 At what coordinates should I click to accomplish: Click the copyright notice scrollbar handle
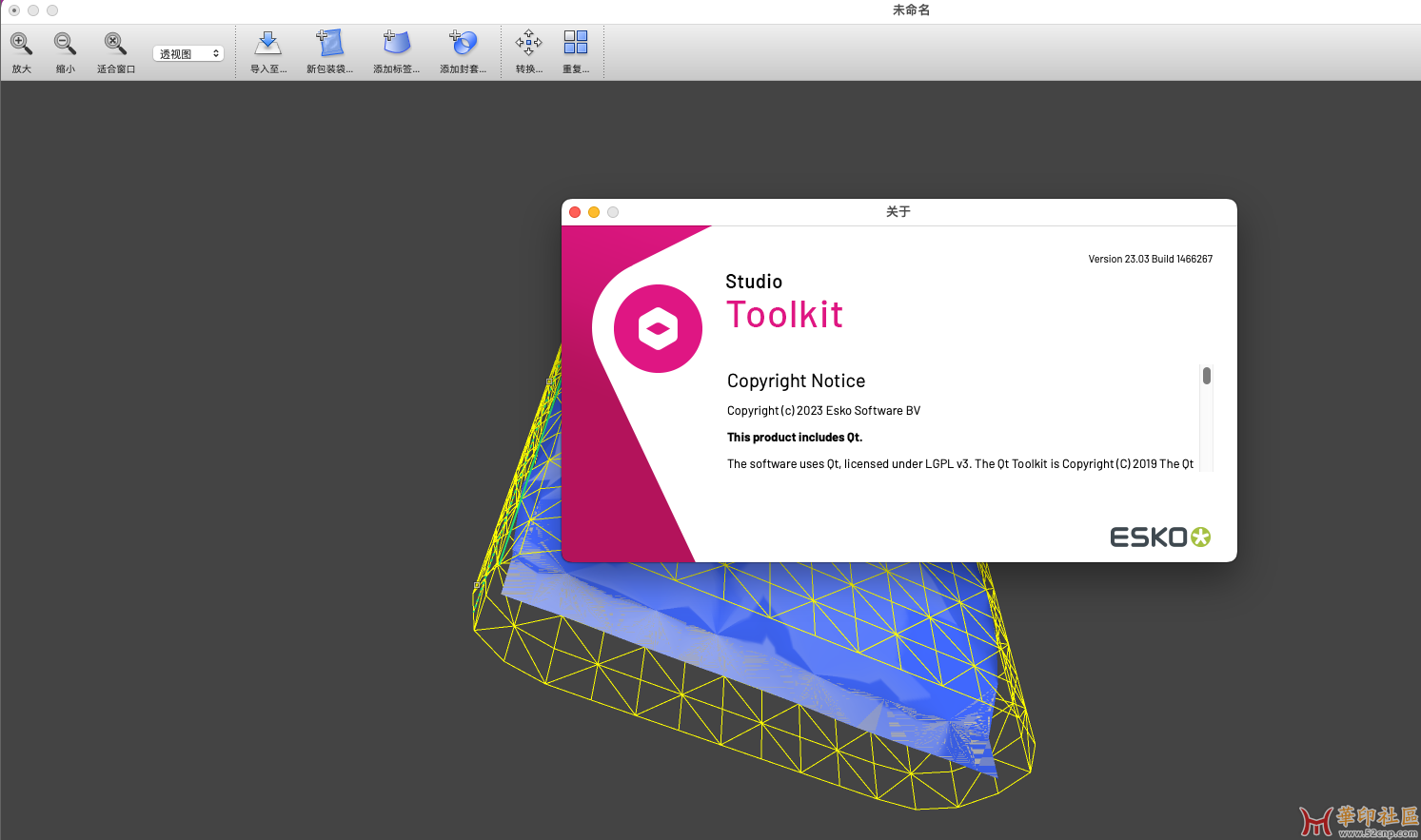pos(1206,376)
